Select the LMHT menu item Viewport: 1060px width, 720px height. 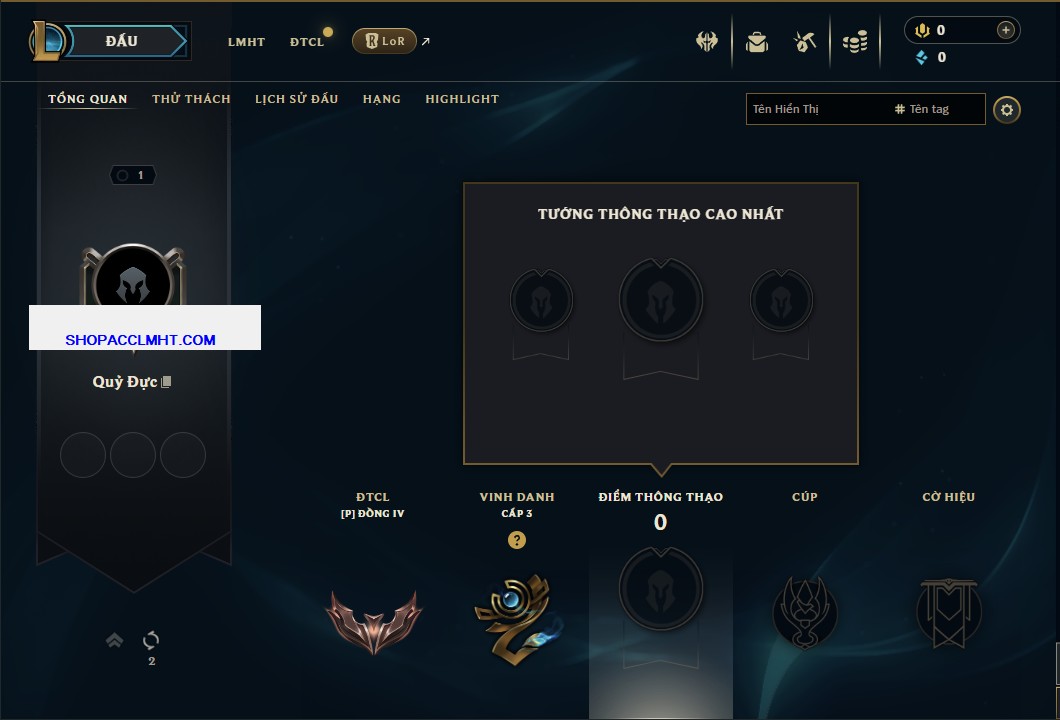click(x=246, y=42)
